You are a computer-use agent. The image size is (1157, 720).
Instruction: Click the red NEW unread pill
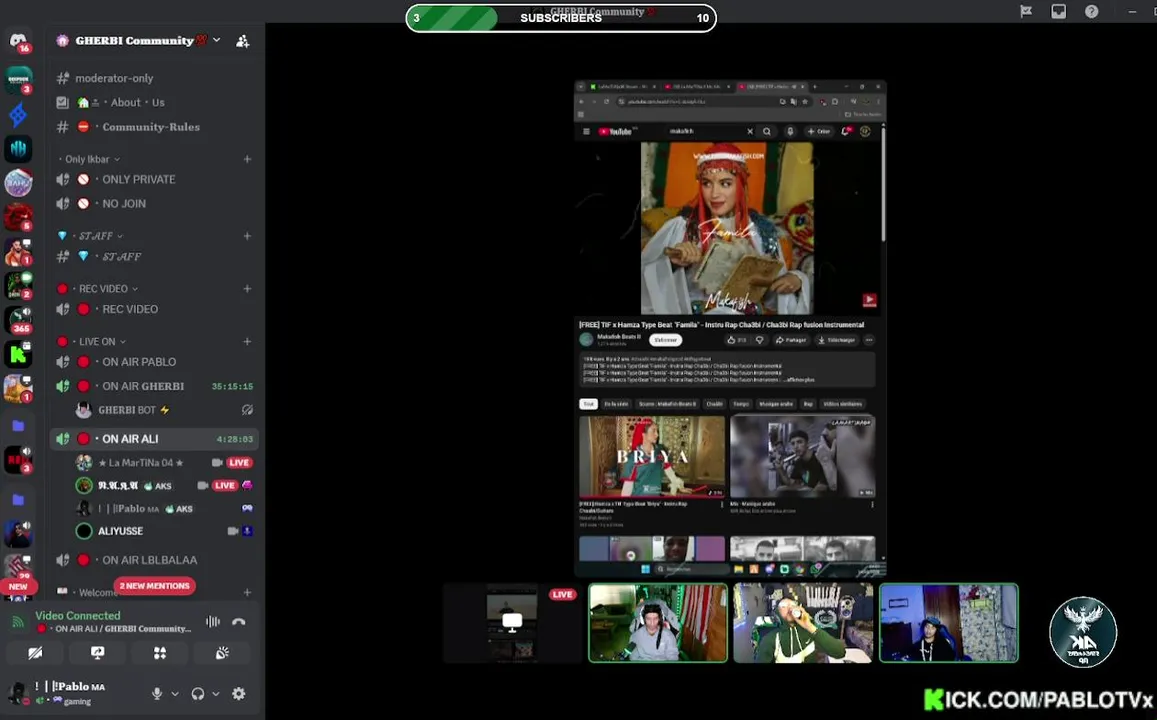point(18,586)
